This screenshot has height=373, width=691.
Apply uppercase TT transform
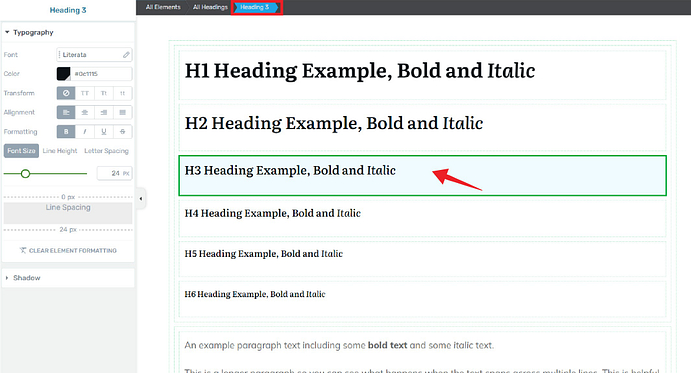85,93
